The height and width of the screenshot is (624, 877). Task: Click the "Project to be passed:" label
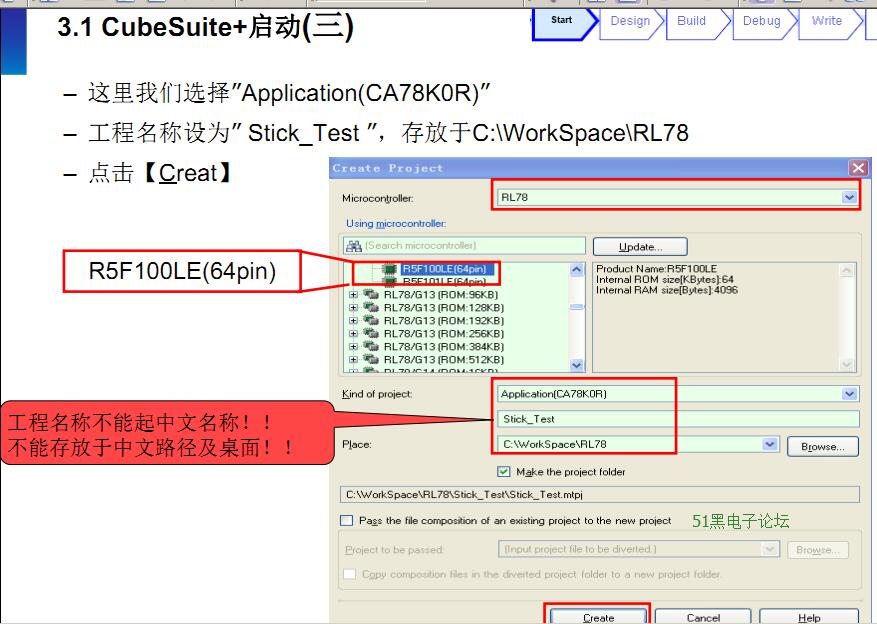pyautogui.click(x=394, y=550)
